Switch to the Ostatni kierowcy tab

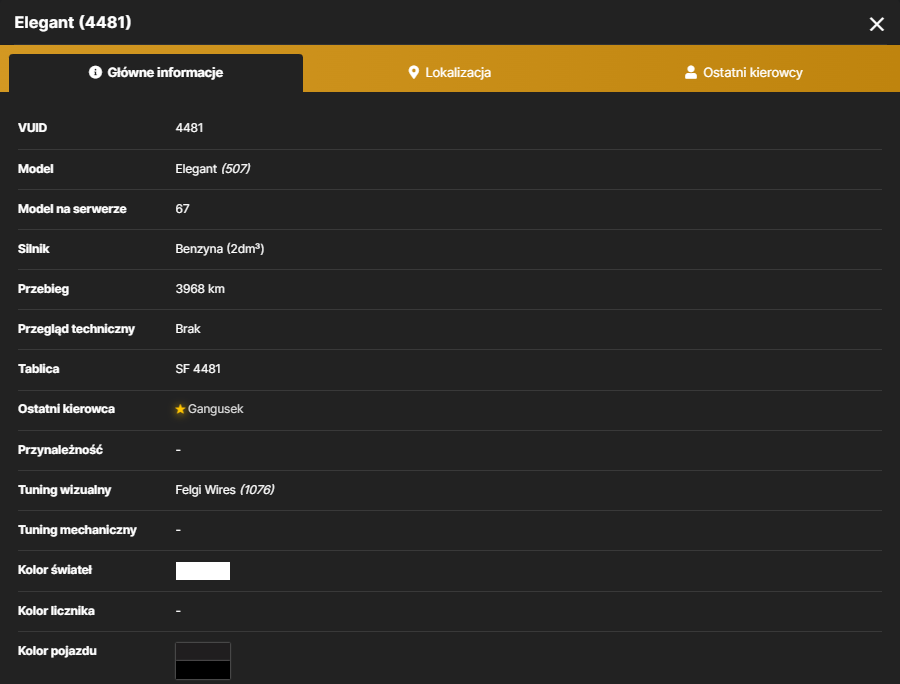[744, 73]
